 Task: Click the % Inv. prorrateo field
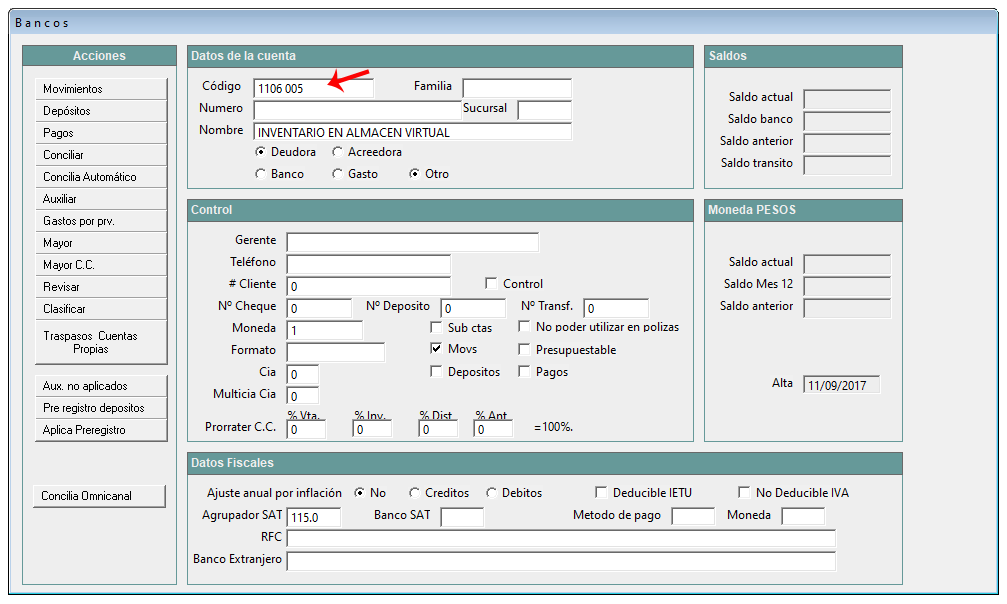[x=372, y=429]
